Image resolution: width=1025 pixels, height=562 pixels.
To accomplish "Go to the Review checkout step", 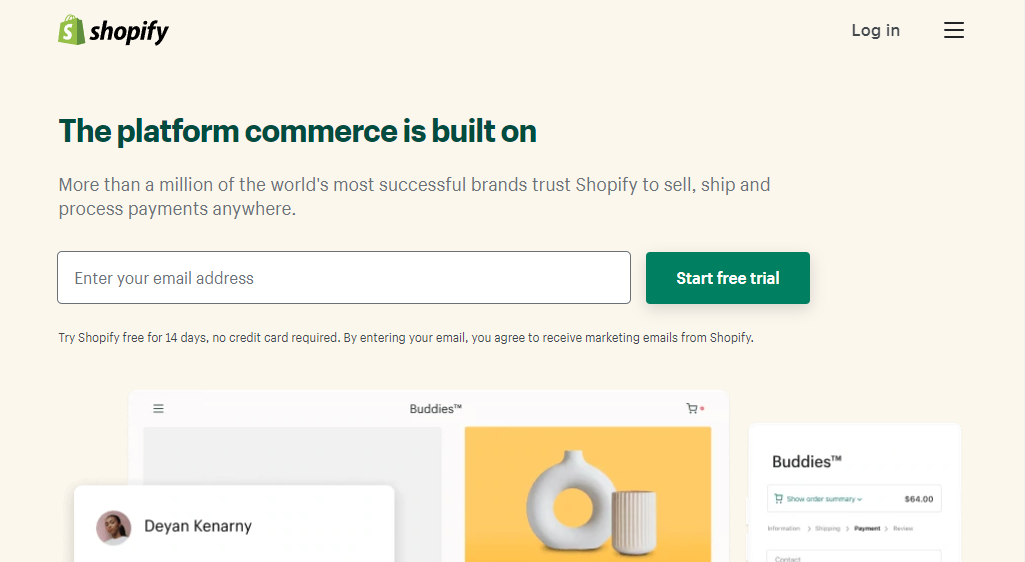I will click(x=903, y=528).
